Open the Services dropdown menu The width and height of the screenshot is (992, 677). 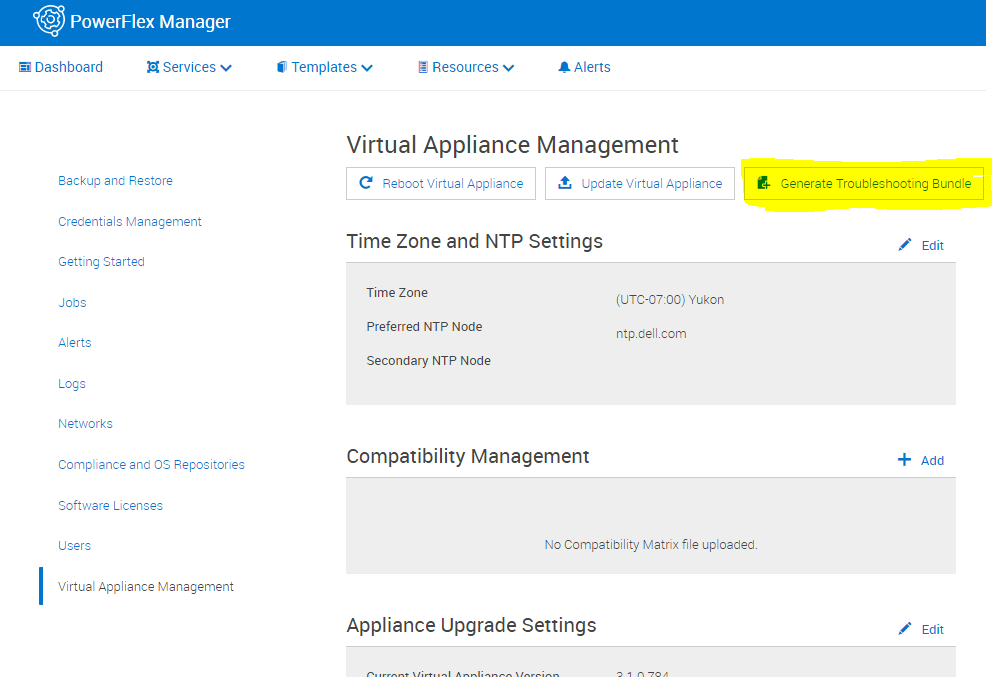[189, 67]
